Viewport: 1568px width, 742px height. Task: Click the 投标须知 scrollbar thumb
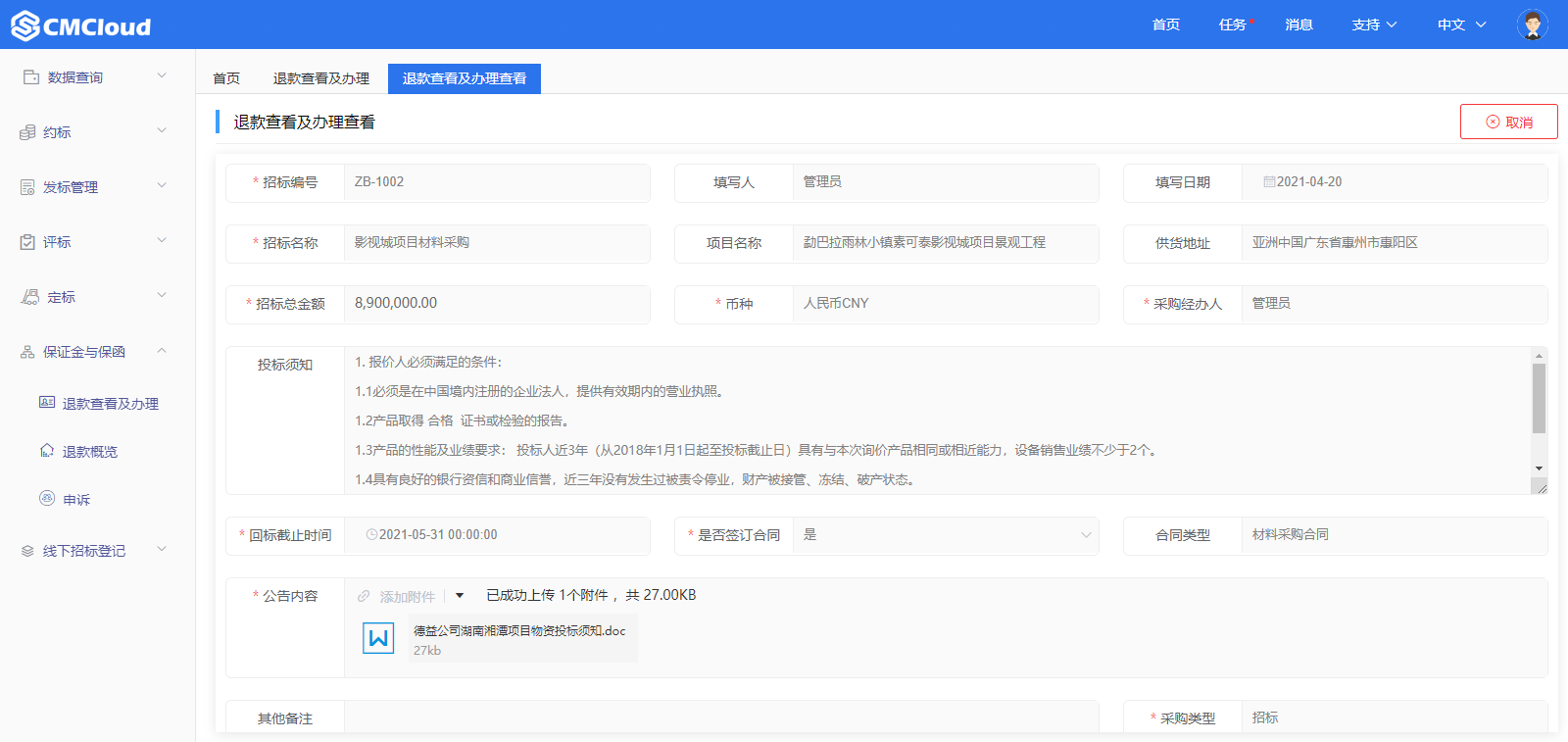point(1539,398)
